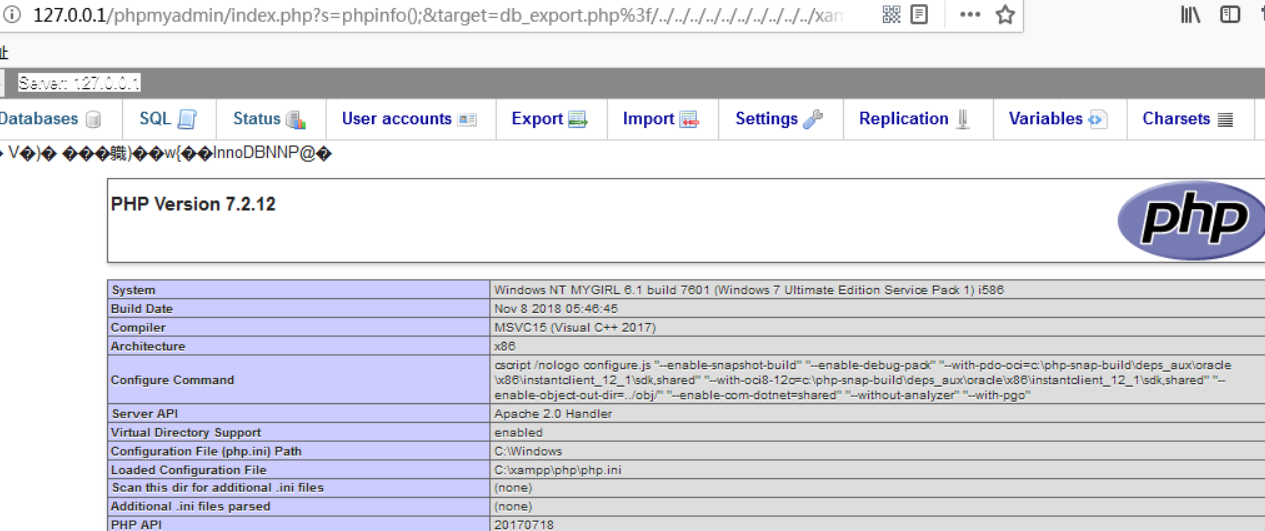Viewport: 1265px width, 531px height.
Task: Open the Variables tab
Action: 1058,119
